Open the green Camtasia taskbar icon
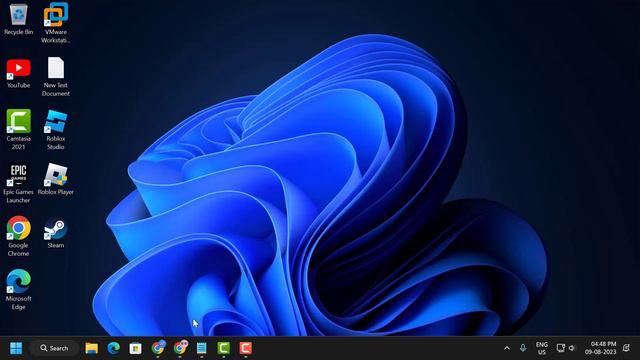640x360 pixels. click(x=224, y=348)
